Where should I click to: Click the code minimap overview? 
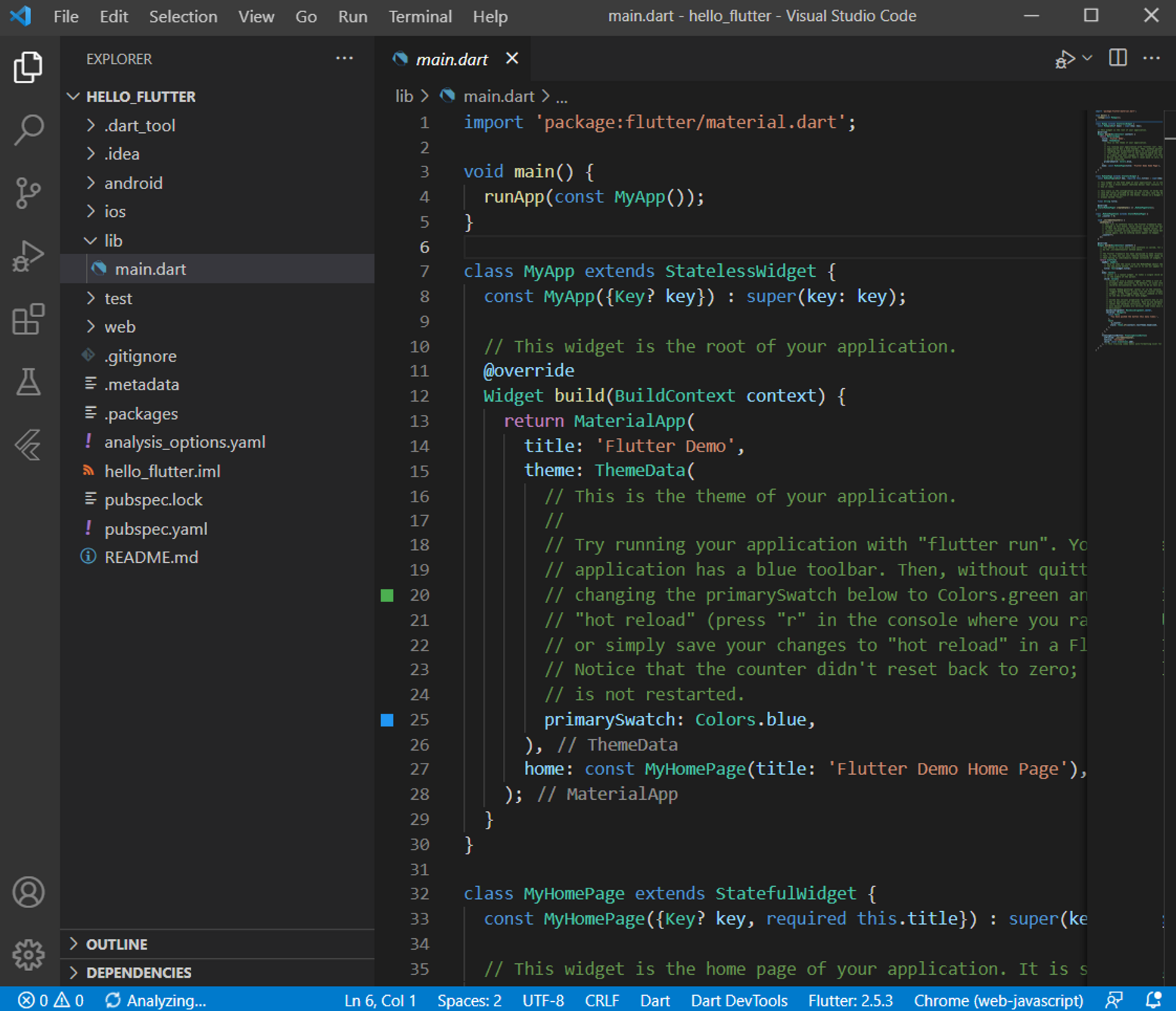click(x=1128, y=231)
